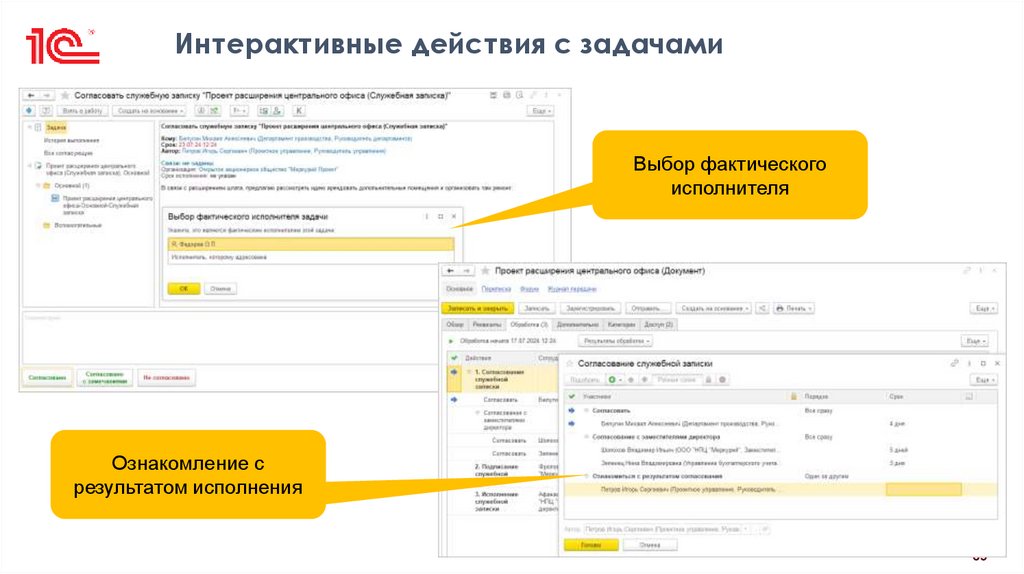
Task: Collapse 'Согласование с заместителями директора' group in dialog
Action: coord(586,437)
